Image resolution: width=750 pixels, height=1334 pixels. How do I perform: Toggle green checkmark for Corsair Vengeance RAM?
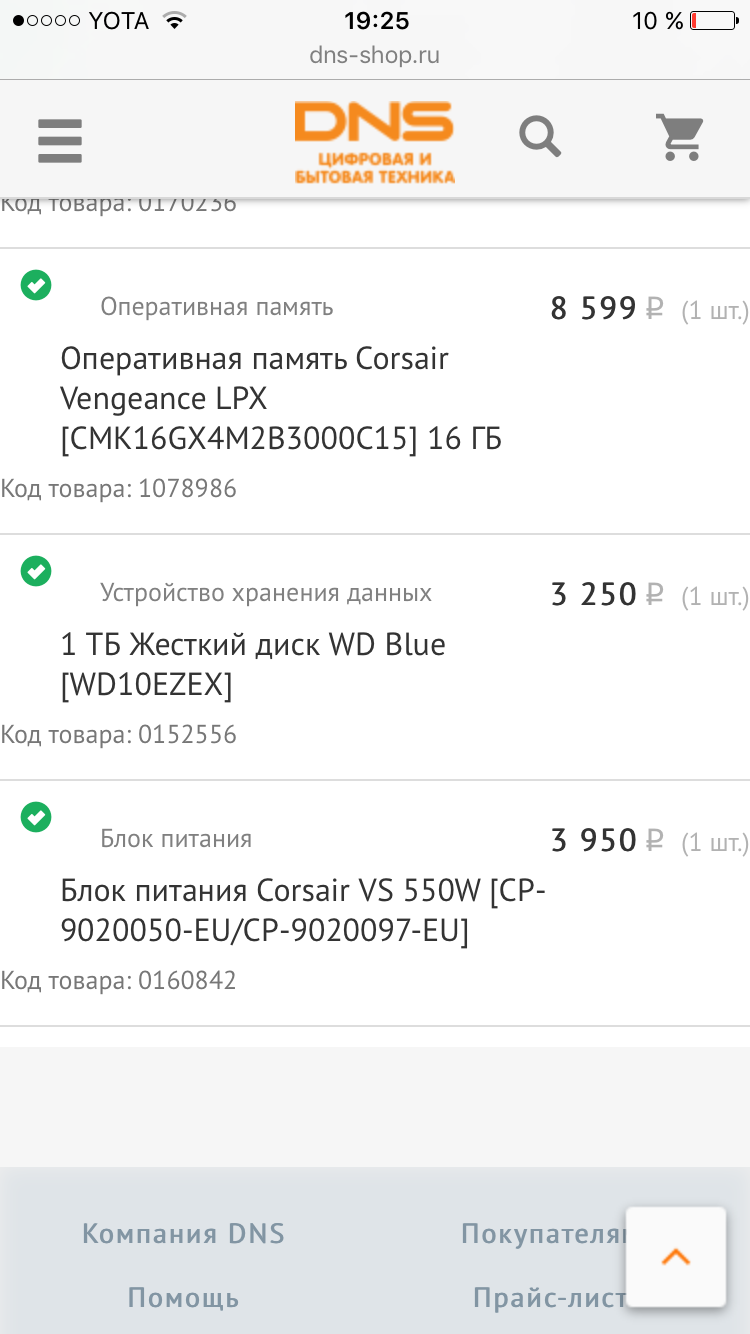(36, 286)
